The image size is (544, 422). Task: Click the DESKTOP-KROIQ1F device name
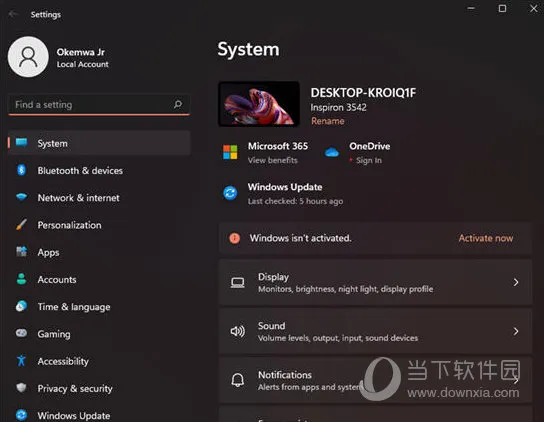pos(363,93)
